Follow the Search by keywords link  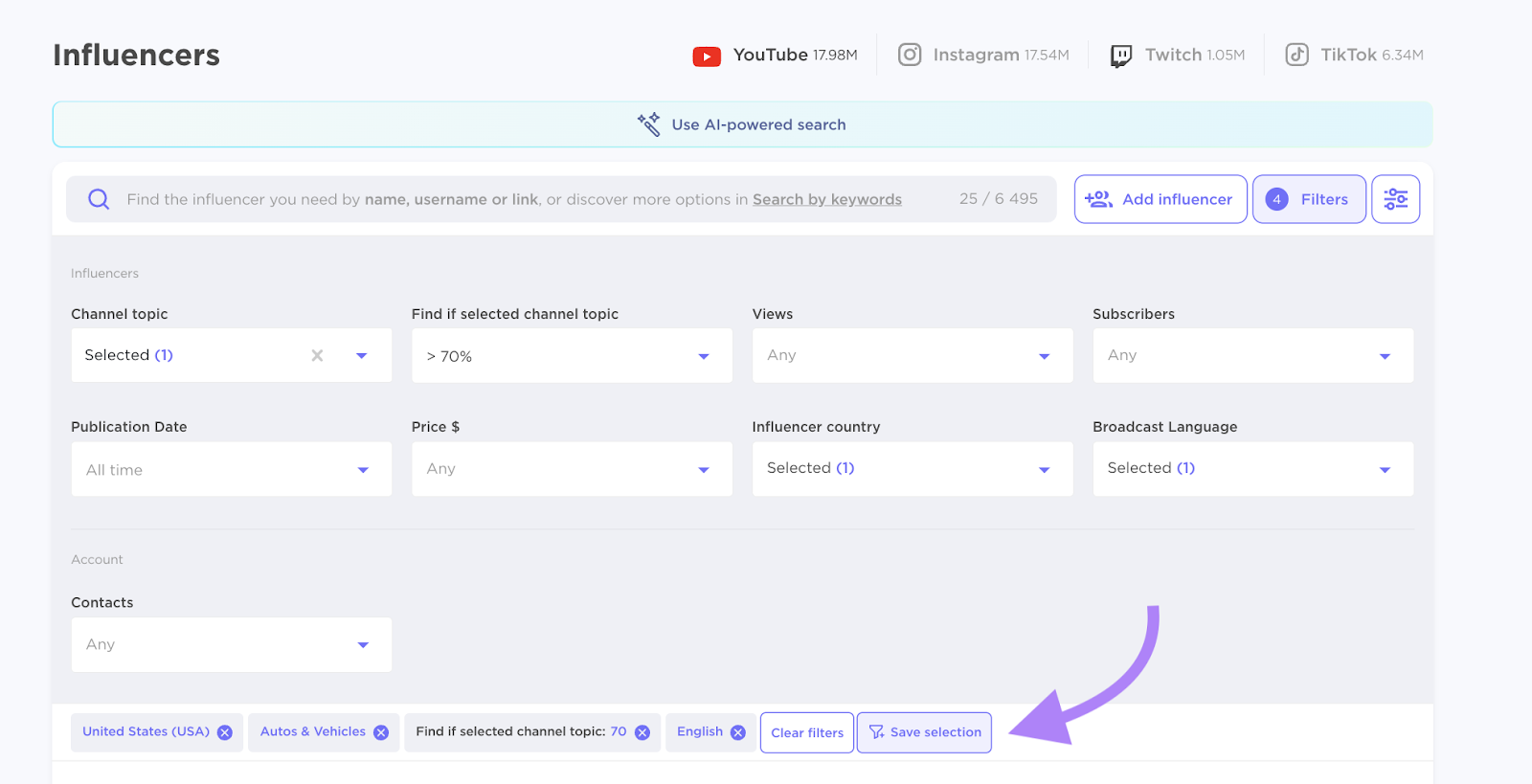[827, 199]
